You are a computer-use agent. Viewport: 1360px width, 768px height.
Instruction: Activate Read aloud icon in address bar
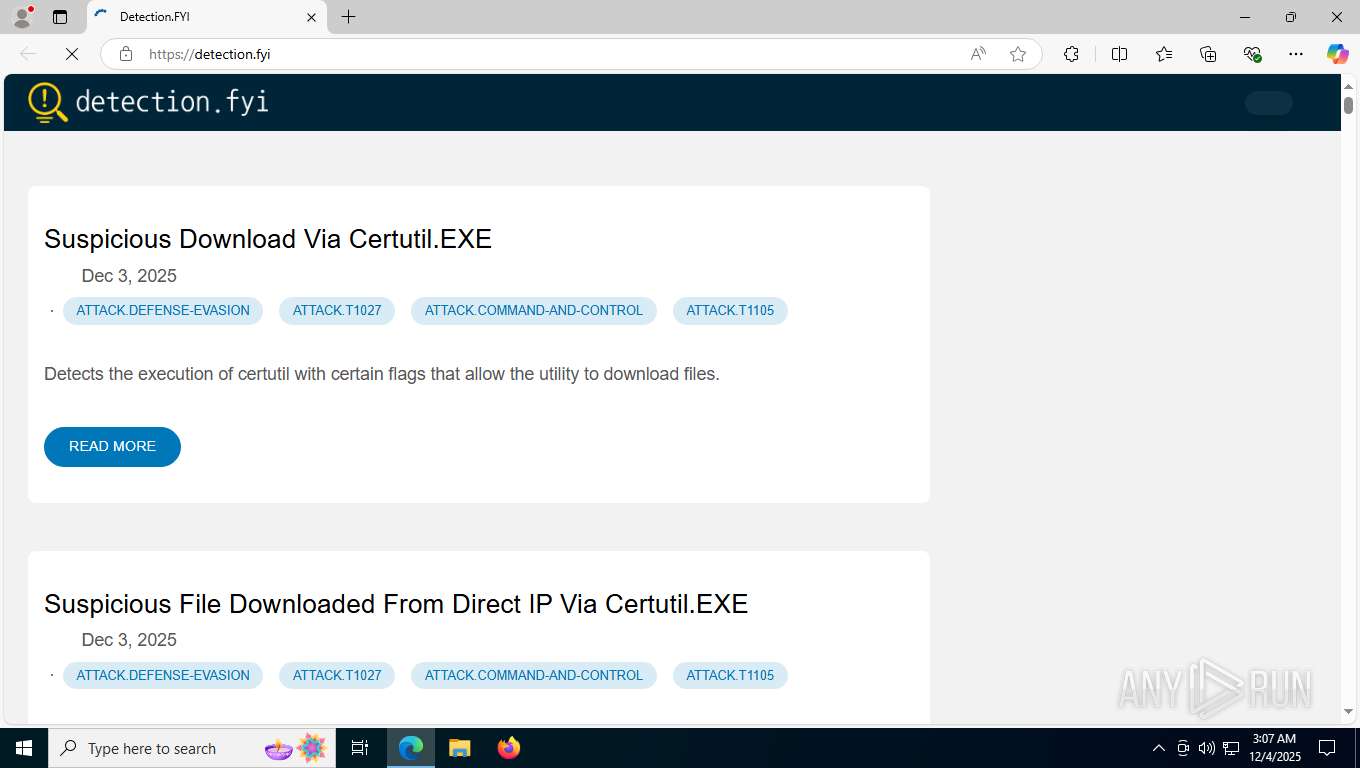pos(978,54)
